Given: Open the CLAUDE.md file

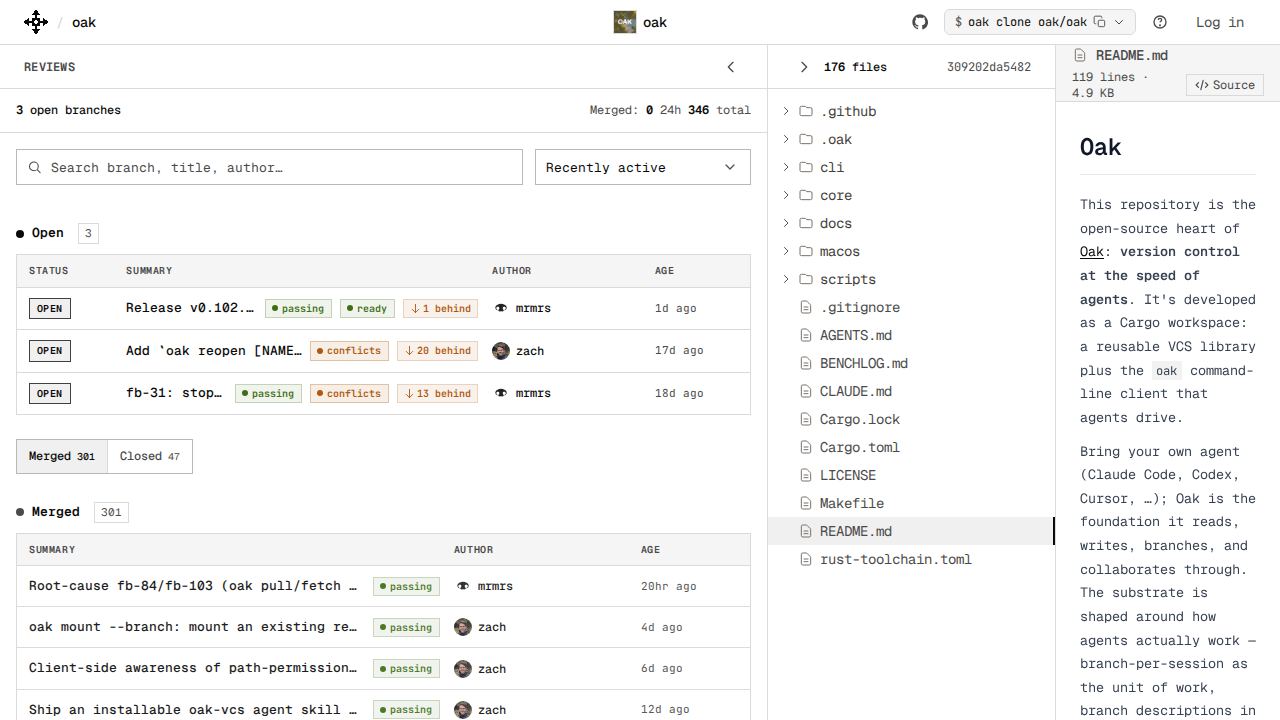Looking at the screenshot, I should pos(911,391).
